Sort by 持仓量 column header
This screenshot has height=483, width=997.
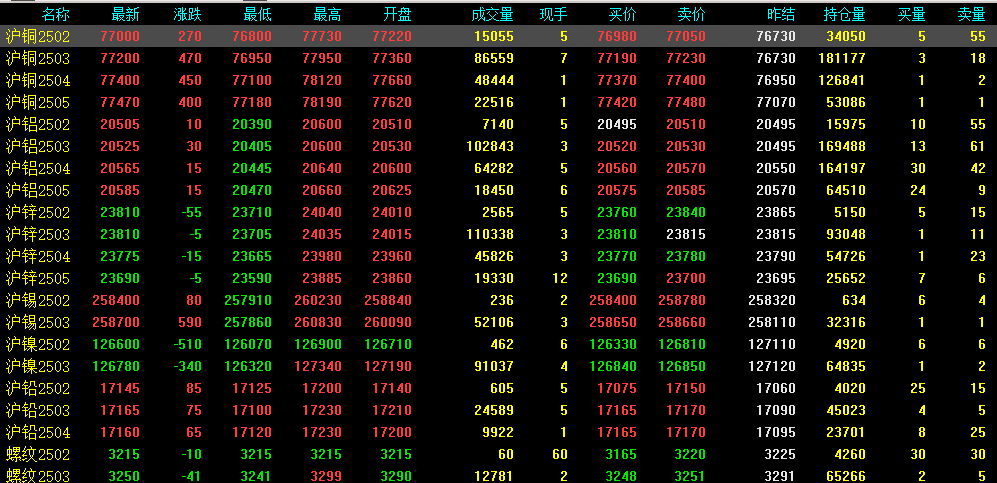pos(844,15)
